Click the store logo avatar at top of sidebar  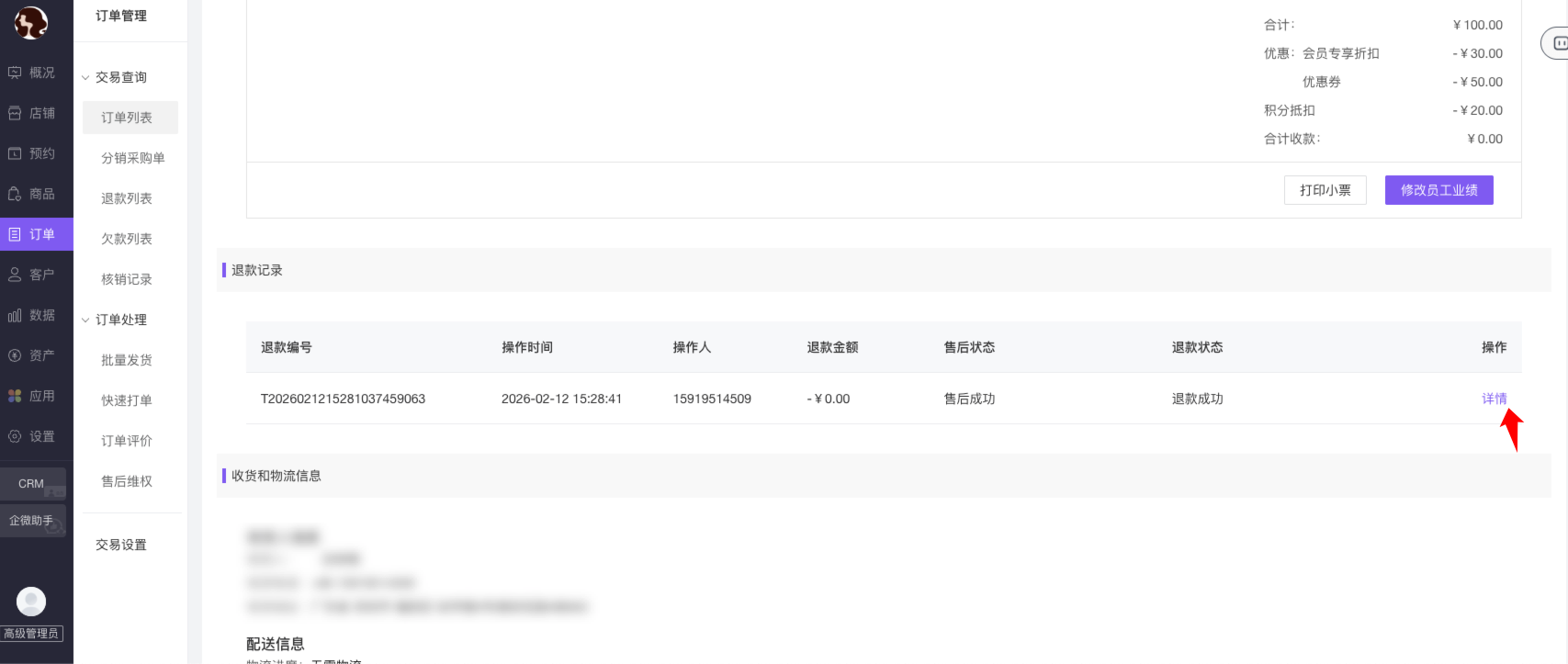pos(31,23)
